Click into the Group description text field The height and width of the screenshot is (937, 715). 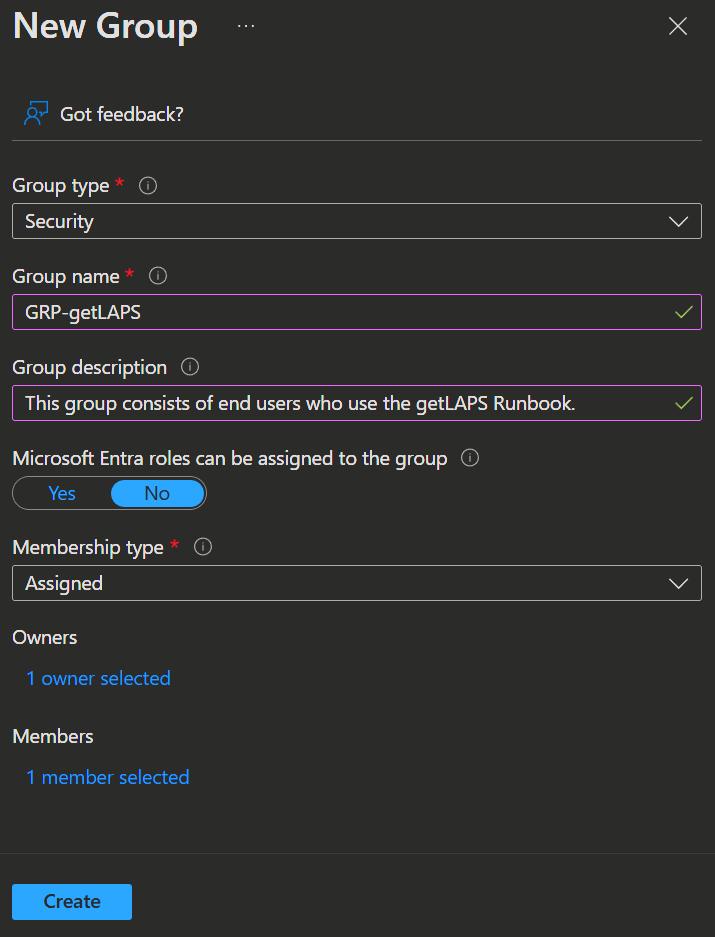[340, 403]
